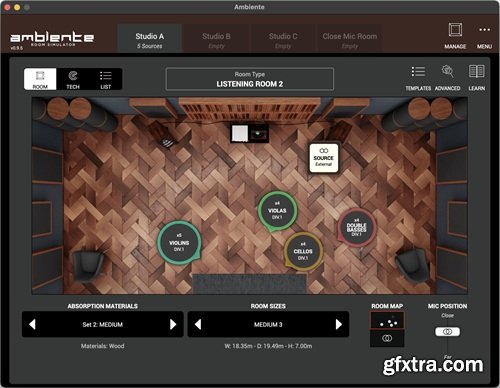Open the Learn book icon
This screenshot has width=500, height=388.
pos(477,78)
